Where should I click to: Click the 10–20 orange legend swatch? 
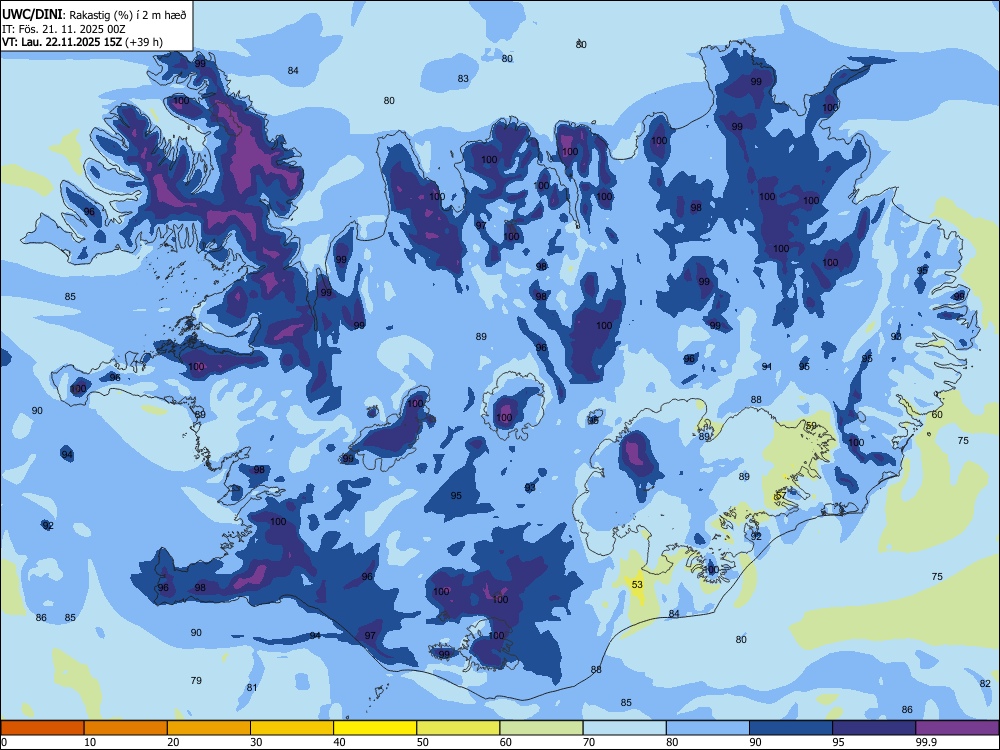coord(126,728)
